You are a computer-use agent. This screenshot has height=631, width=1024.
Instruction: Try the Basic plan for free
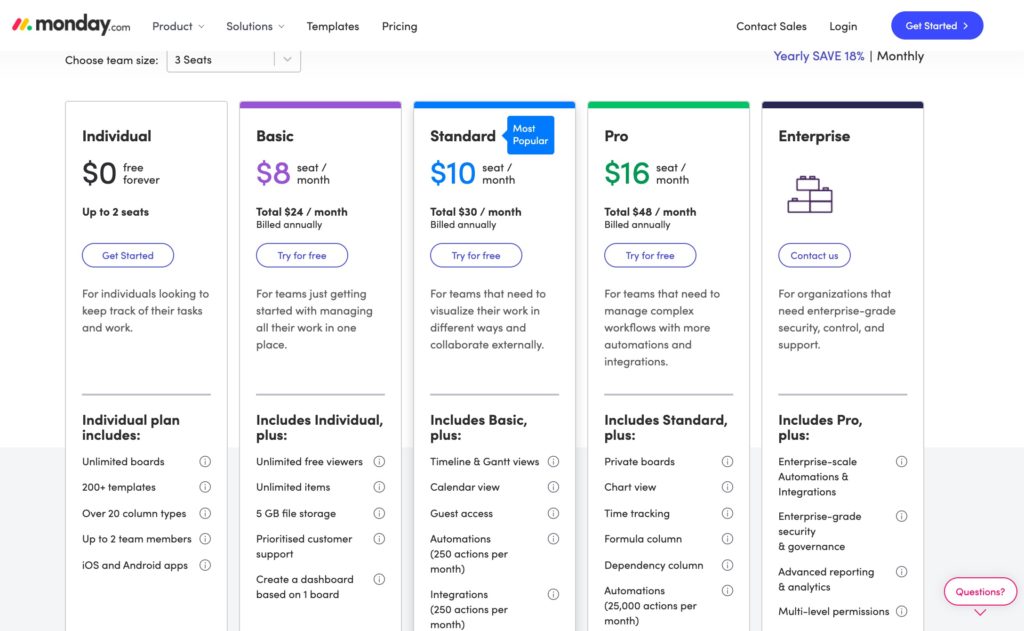302,255
